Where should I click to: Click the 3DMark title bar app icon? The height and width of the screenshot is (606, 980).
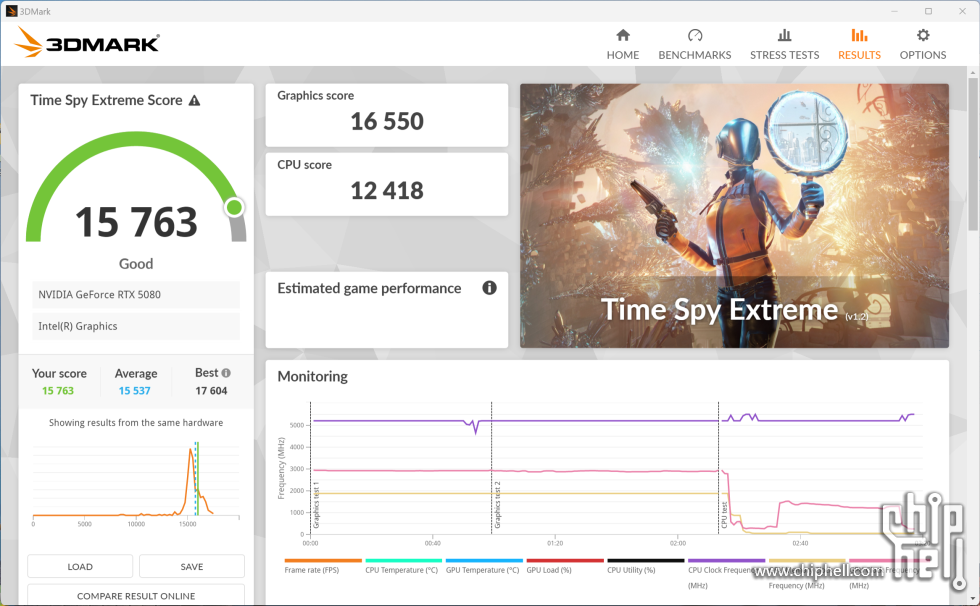[x=11, y=11]
